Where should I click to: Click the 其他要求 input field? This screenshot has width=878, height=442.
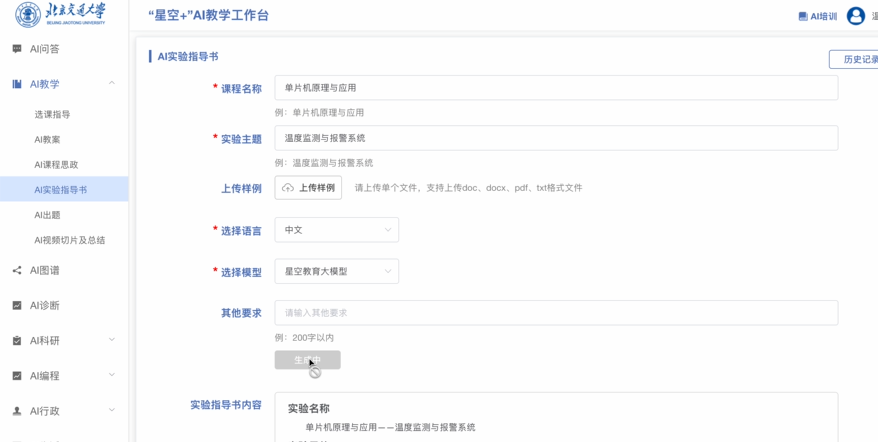555,313
